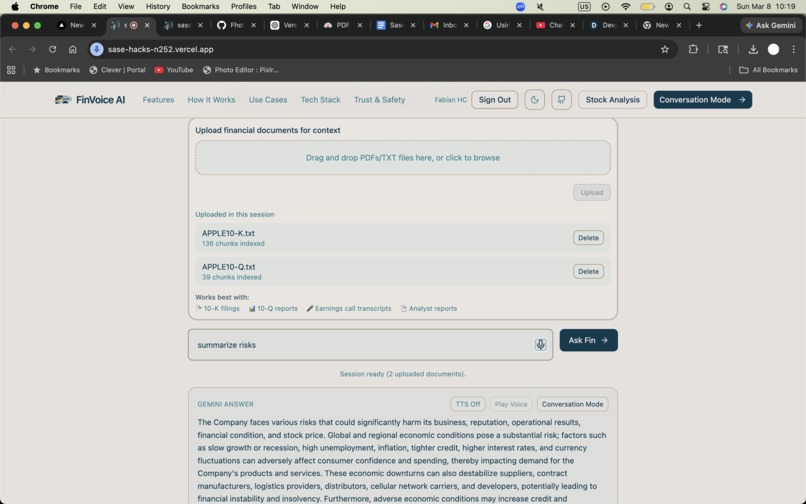Image resolution: width=806 pixels, height=504 pixels.
Task: Toggle dark mode with the moon icon
Action: 535,100
